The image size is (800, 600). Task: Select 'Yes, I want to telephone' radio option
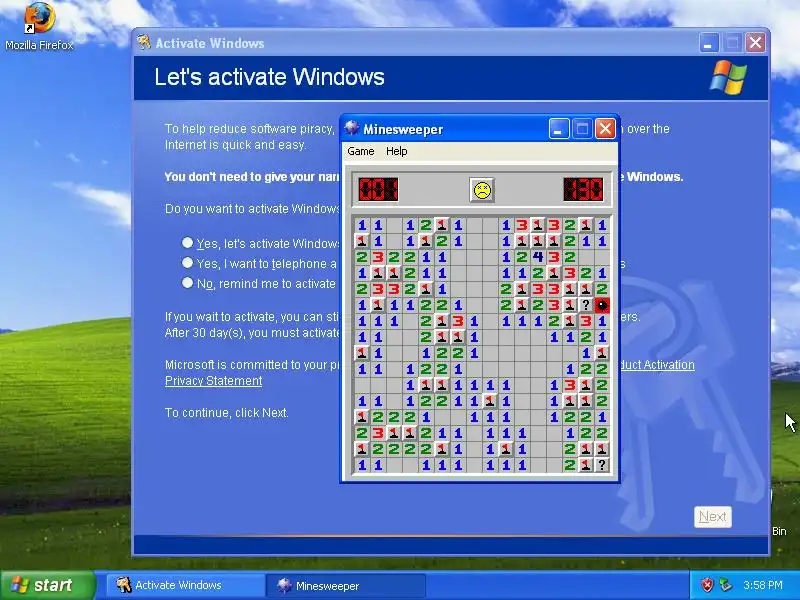tap(187, 262)
